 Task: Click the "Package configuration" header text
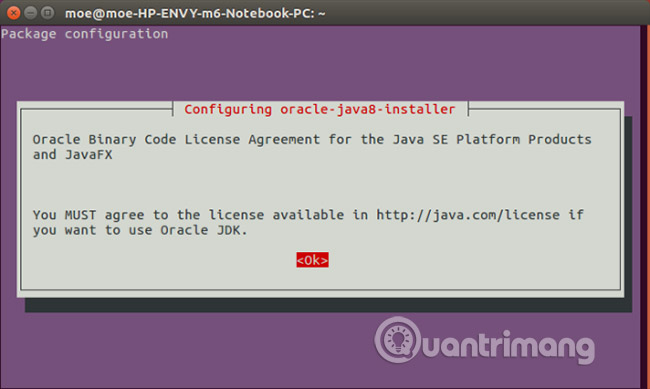pyautogui.click(x=85, y=34)
